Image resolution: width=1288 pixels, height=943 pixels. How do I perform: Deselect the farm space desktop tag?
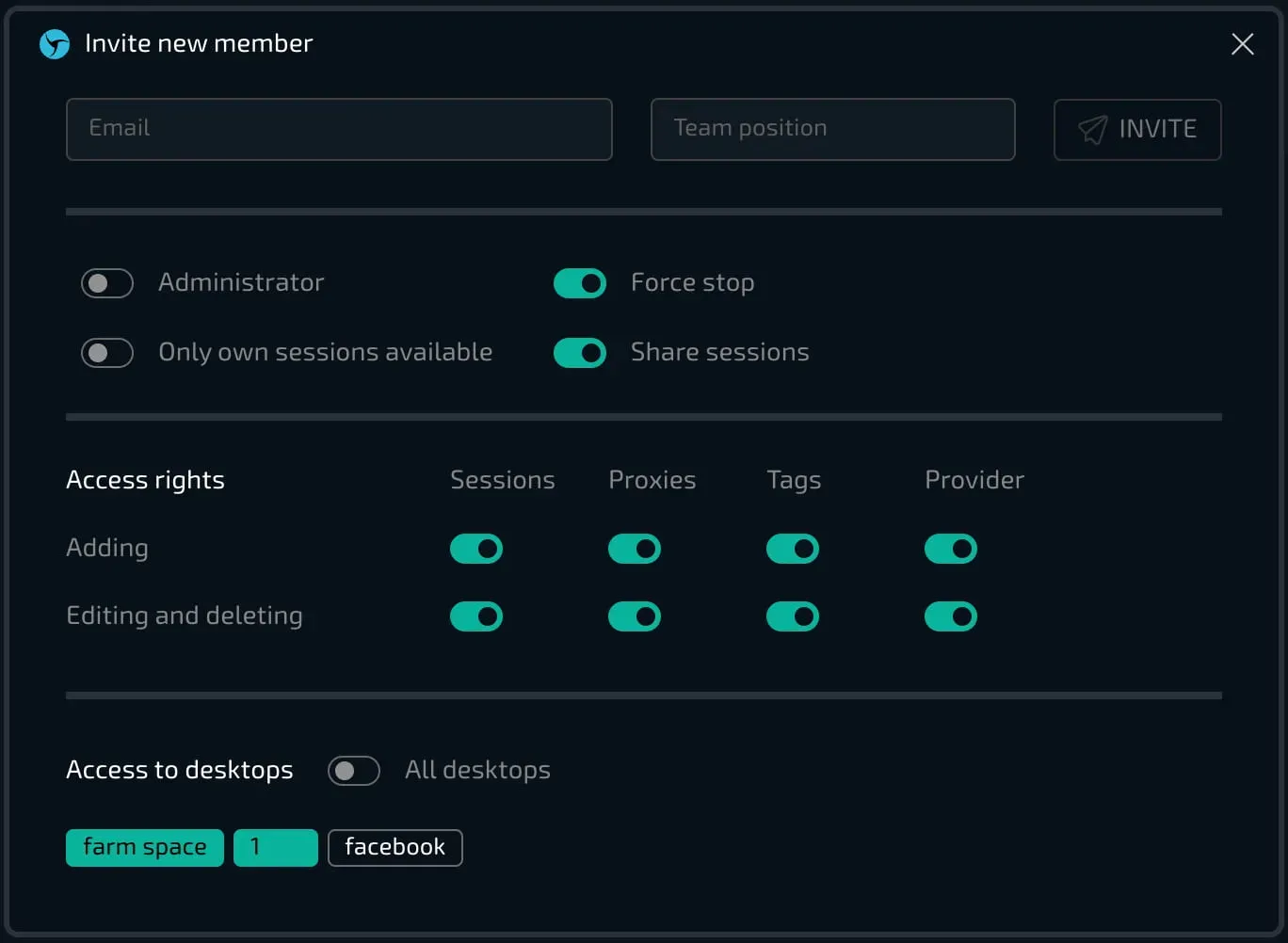click(145, 848)
